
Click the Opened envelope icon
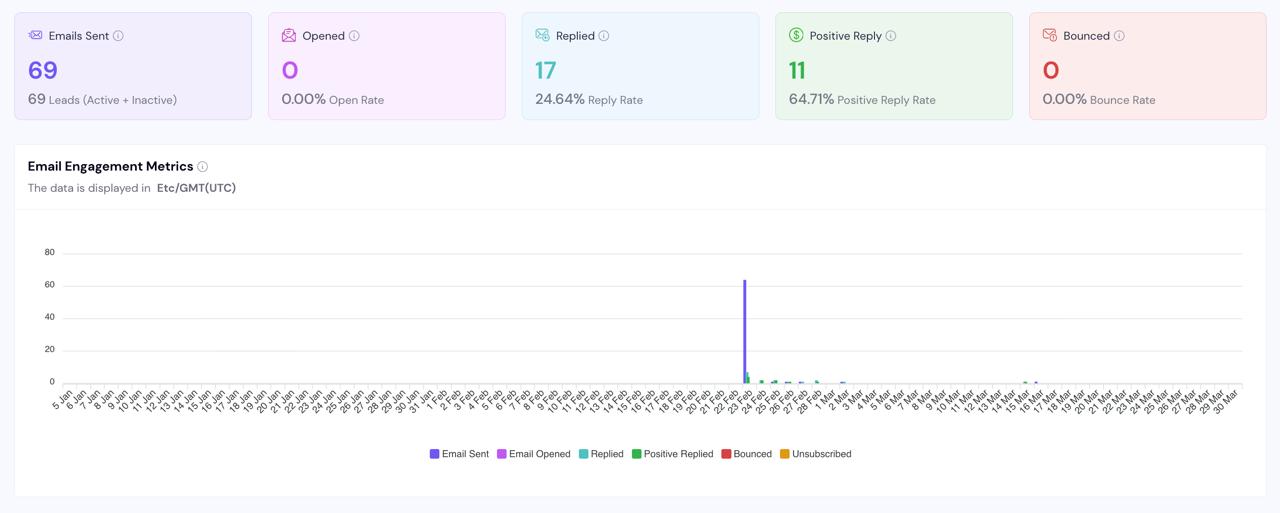[x=289, y=35]
